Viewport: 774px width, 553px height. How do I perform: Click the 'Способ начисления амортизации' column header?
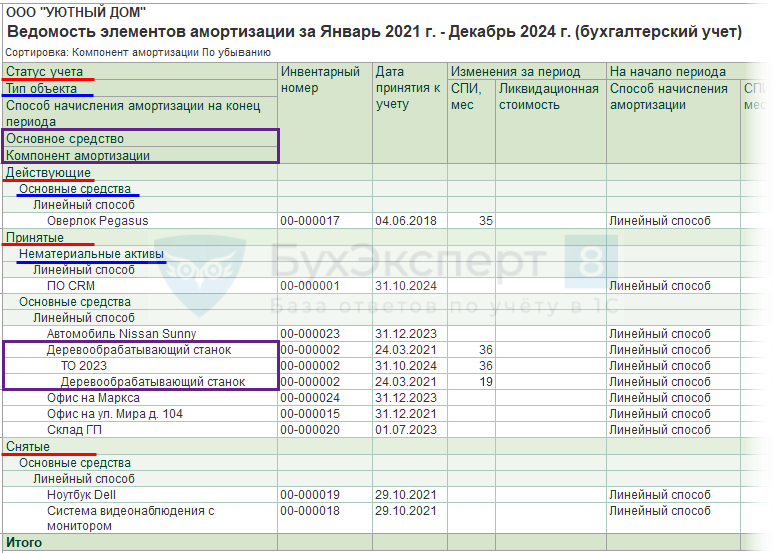[673, 121]
